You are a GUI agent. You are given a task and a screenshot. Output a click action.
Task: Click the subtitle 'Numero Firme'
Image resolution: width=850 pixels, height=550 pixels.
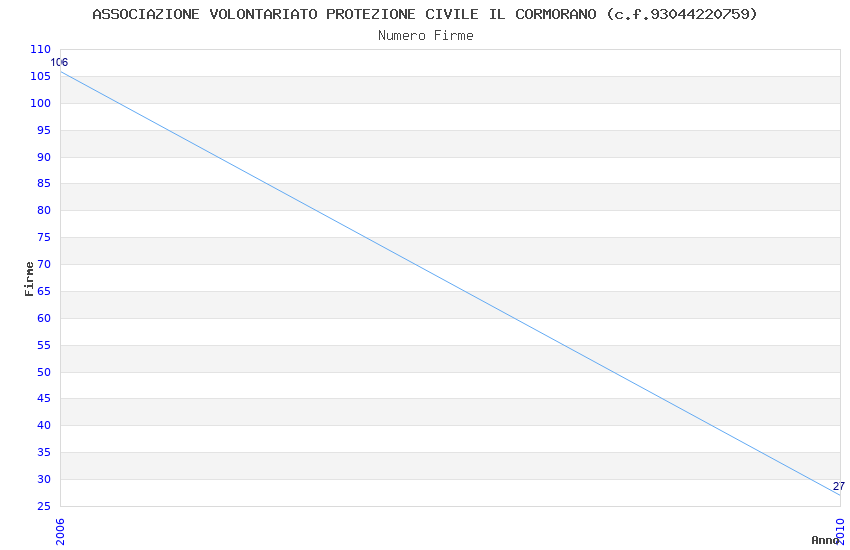(426, 36)
